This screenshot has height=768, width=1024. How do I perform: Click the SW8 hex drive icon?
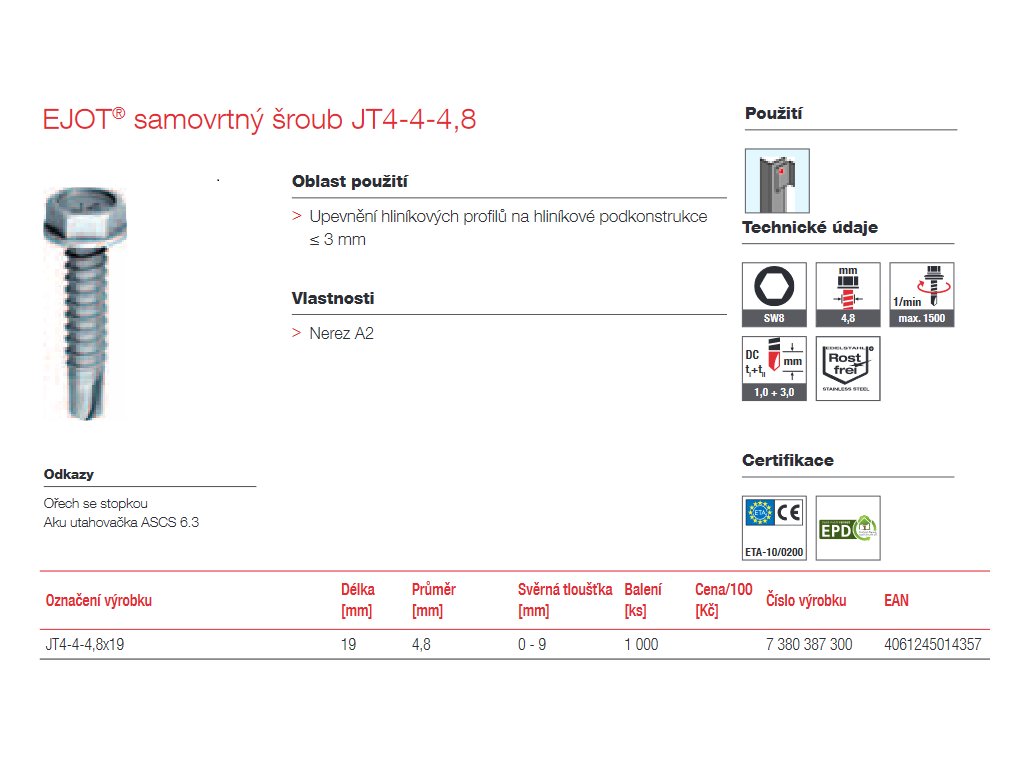pyautogui.click(x=774, y=294)
